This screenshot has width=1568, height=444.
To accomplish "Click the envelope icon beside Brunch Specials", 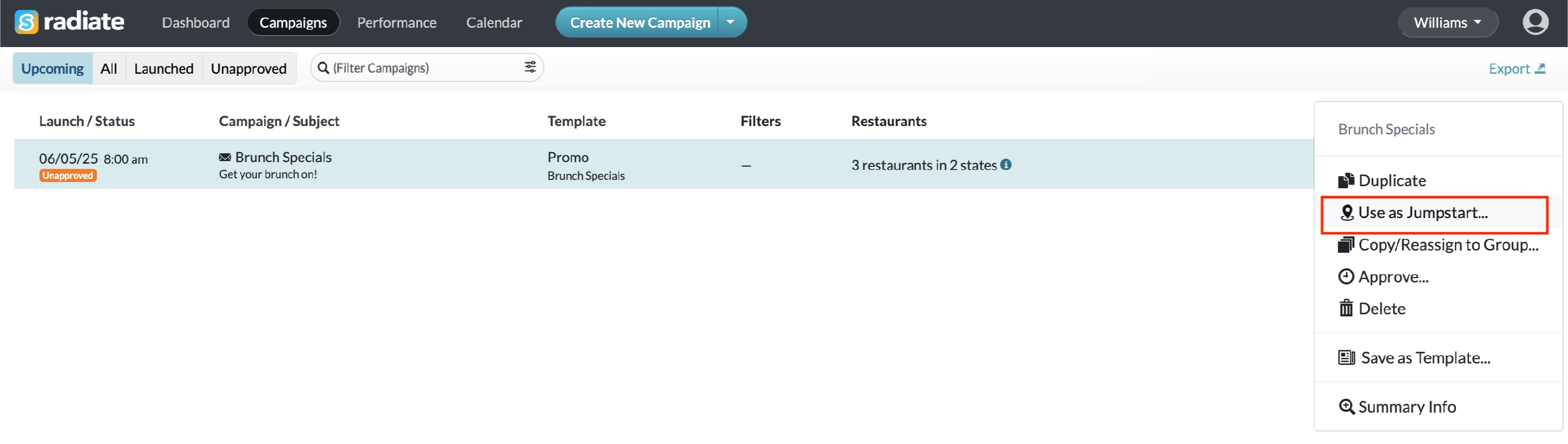I will [225, 157].
